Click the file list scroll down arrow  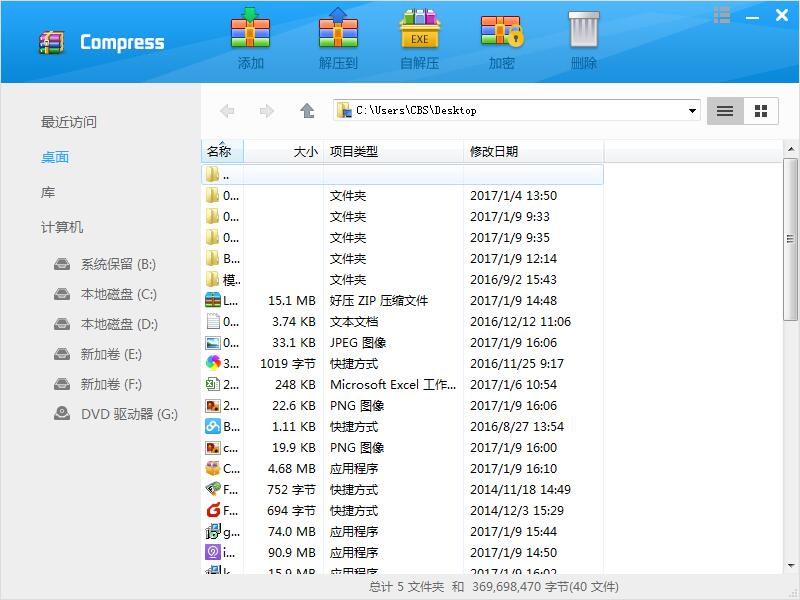coord(791,565)
